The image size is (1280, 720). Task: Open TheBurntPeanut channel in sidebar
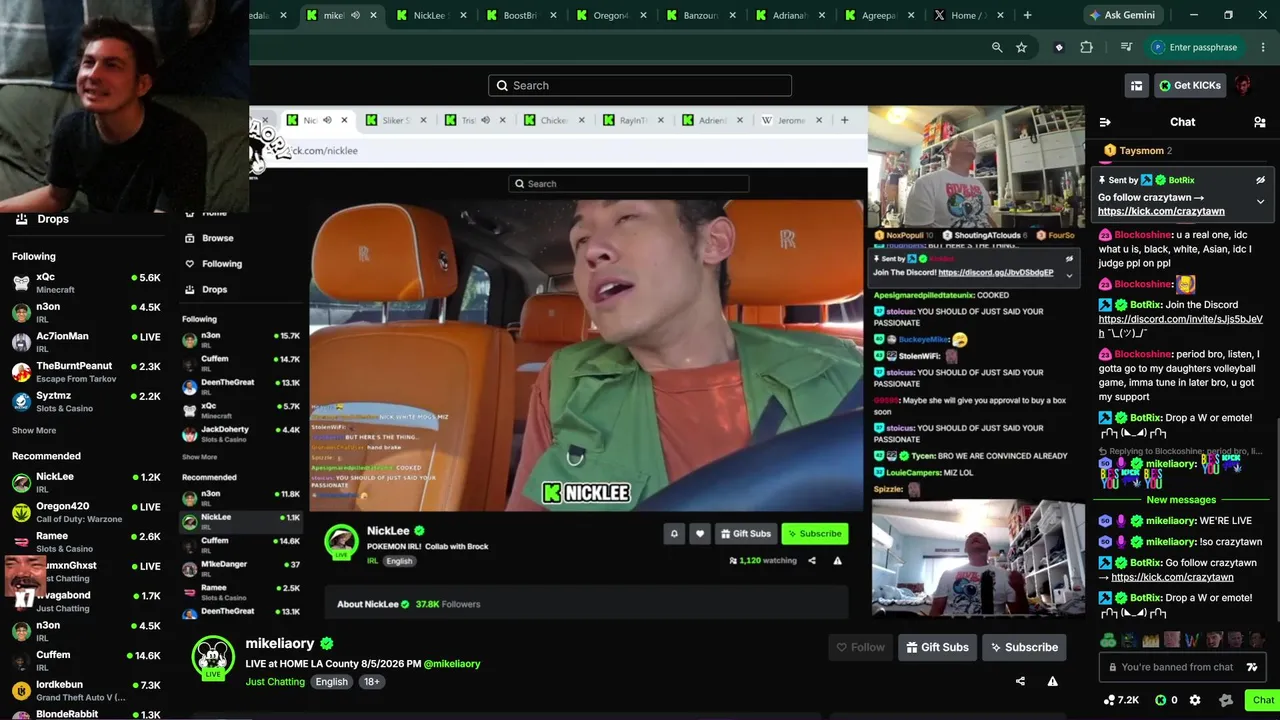pyautogui.click(x=86, y=371)
